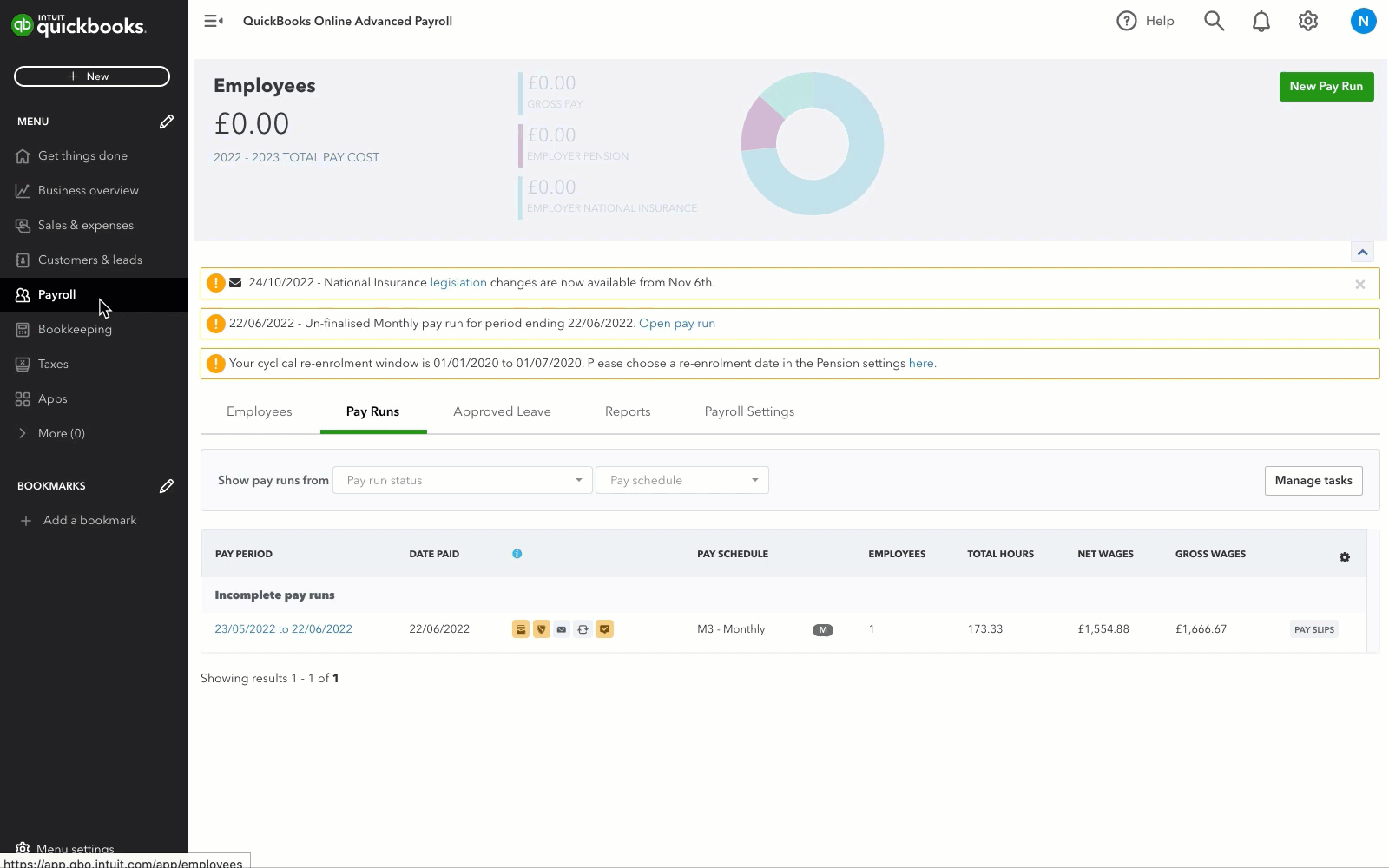Select Payroll in sidebar
This screenshot has height=868, width=1389.
point(94,295)
